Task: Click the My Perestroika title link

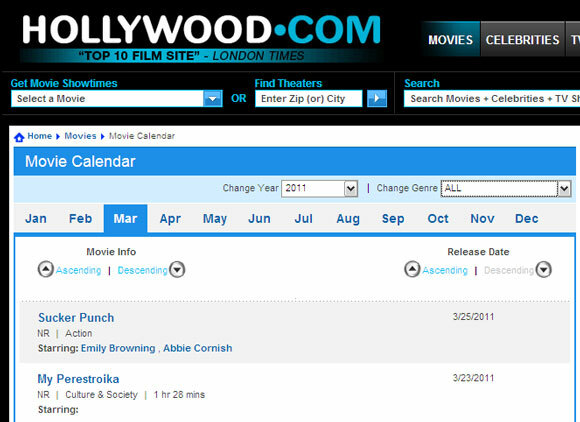Action: click(78, 379)
